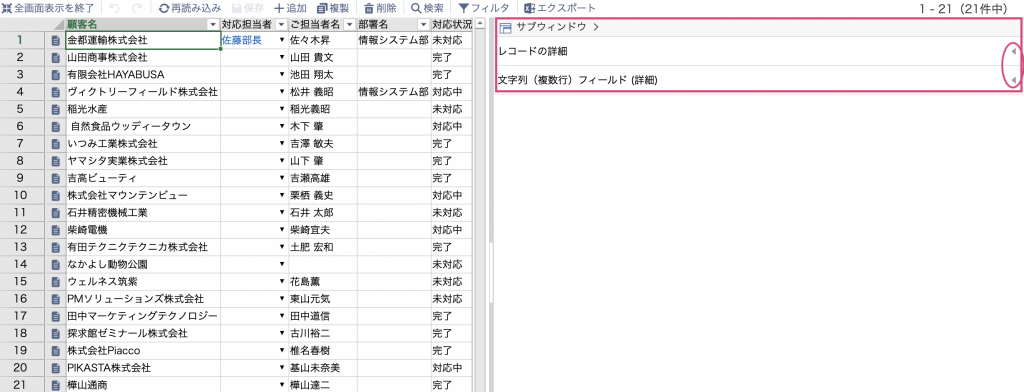Open 部署名 column header dropdown
Viewport: 1024px width, 392px height.
[x=423, y=24]
